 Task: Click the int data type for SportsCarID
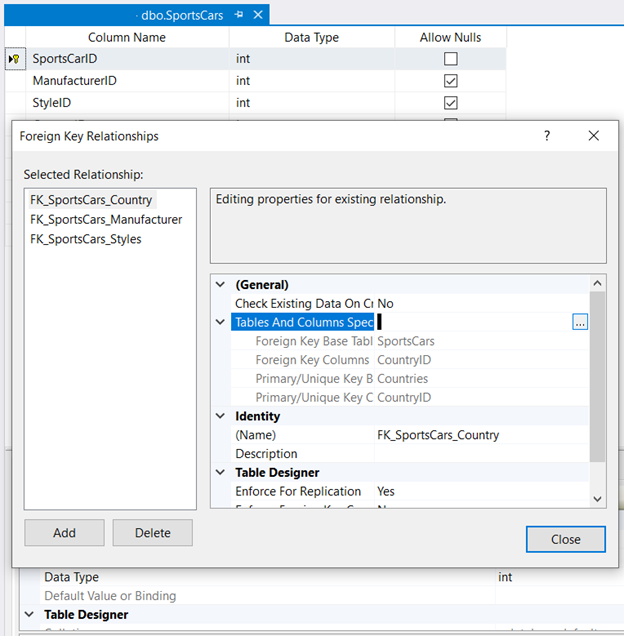(x=311, y=59)
